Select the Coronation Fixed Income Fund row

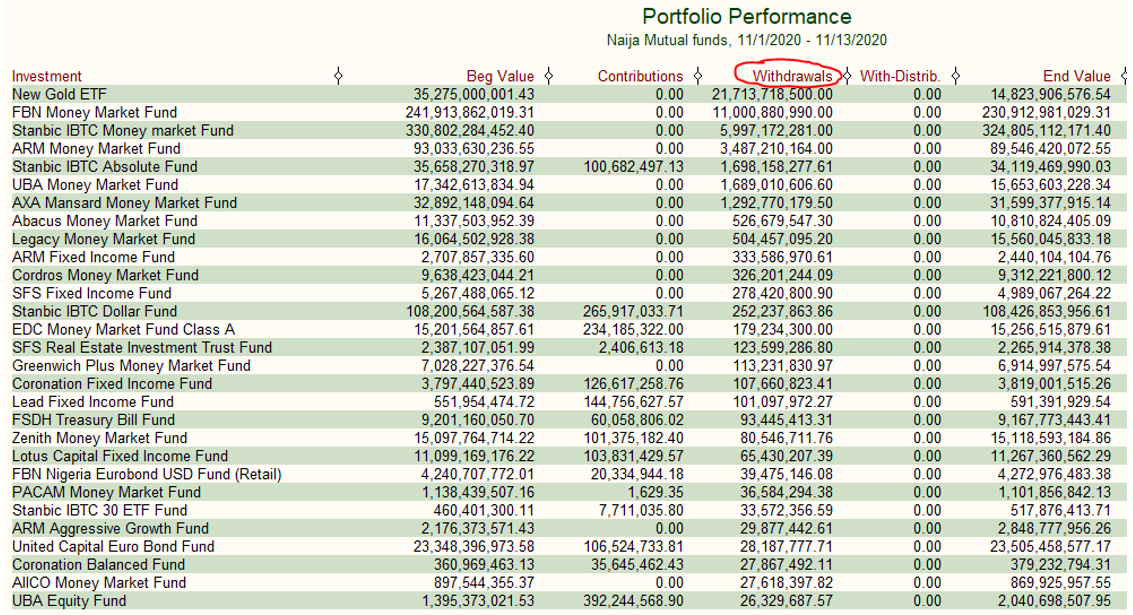coord(569,383)
